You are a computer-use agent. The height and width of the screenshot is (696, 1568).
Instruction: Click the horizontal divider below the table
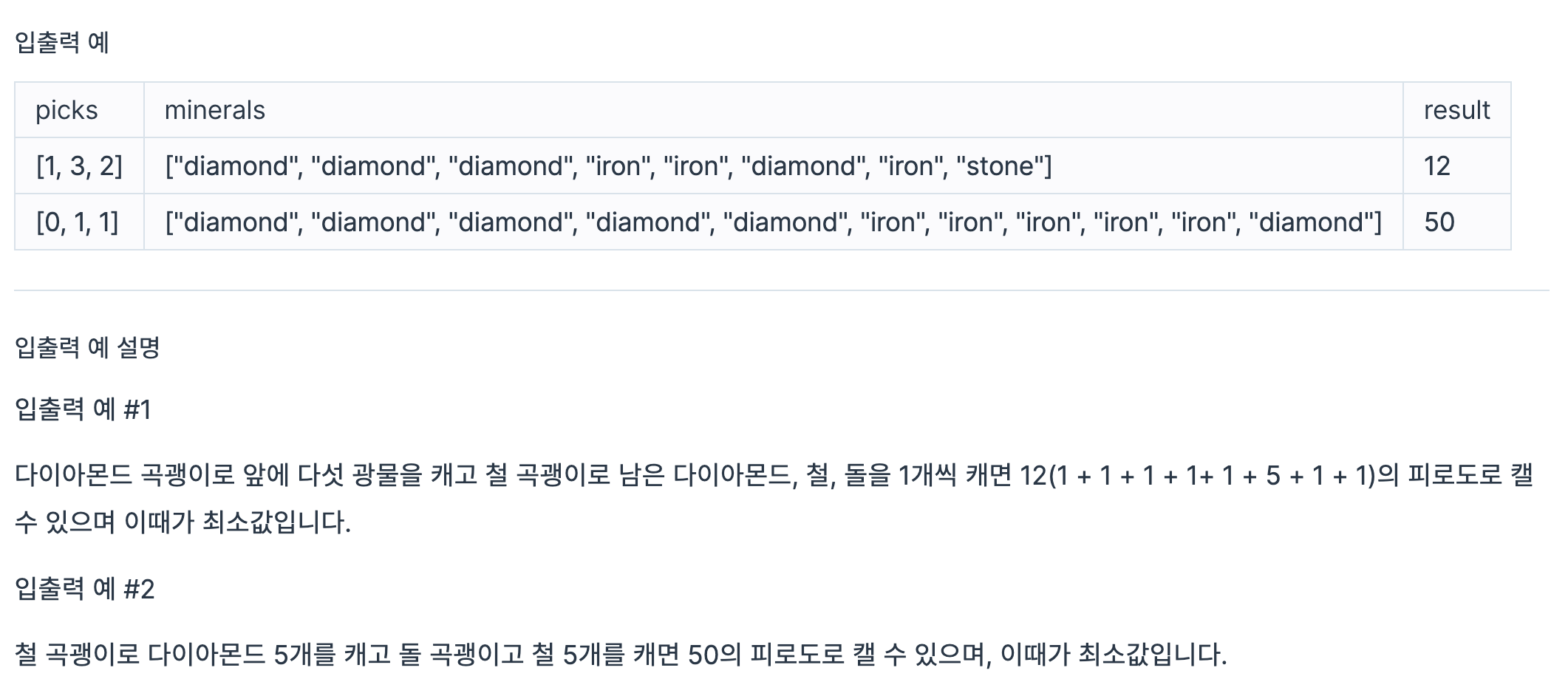[782, 290]
